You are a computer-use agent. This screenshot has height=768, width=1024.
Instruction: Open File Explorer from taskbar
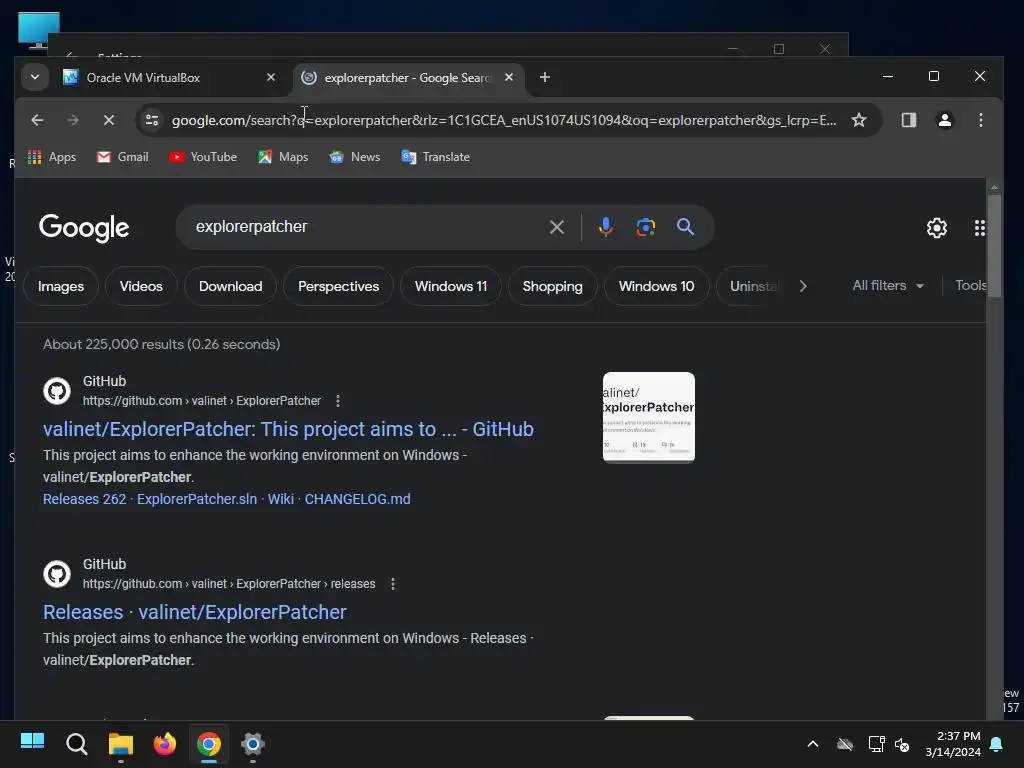(120, 743)
